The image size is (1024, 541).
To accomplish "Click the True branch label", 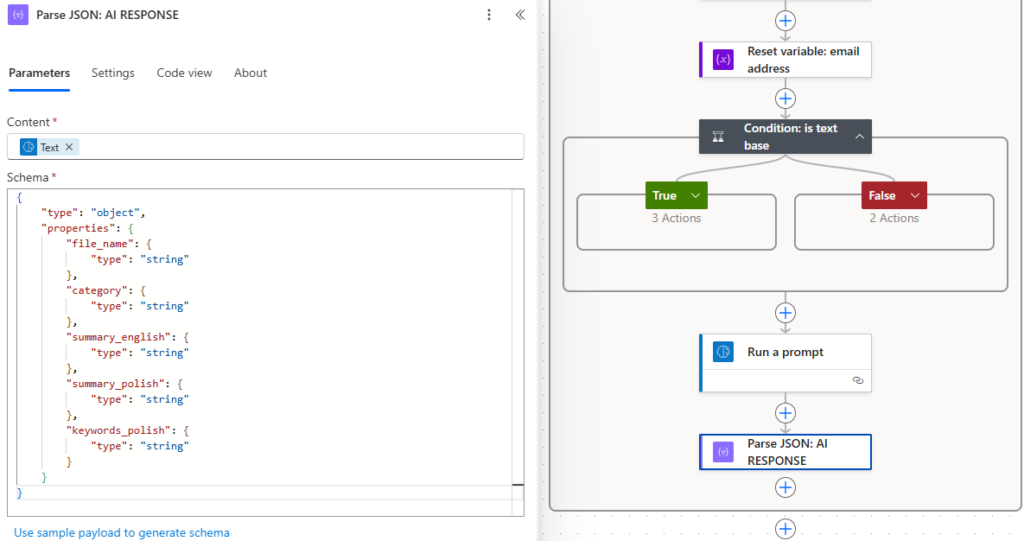I will click(x=664, y=195).
